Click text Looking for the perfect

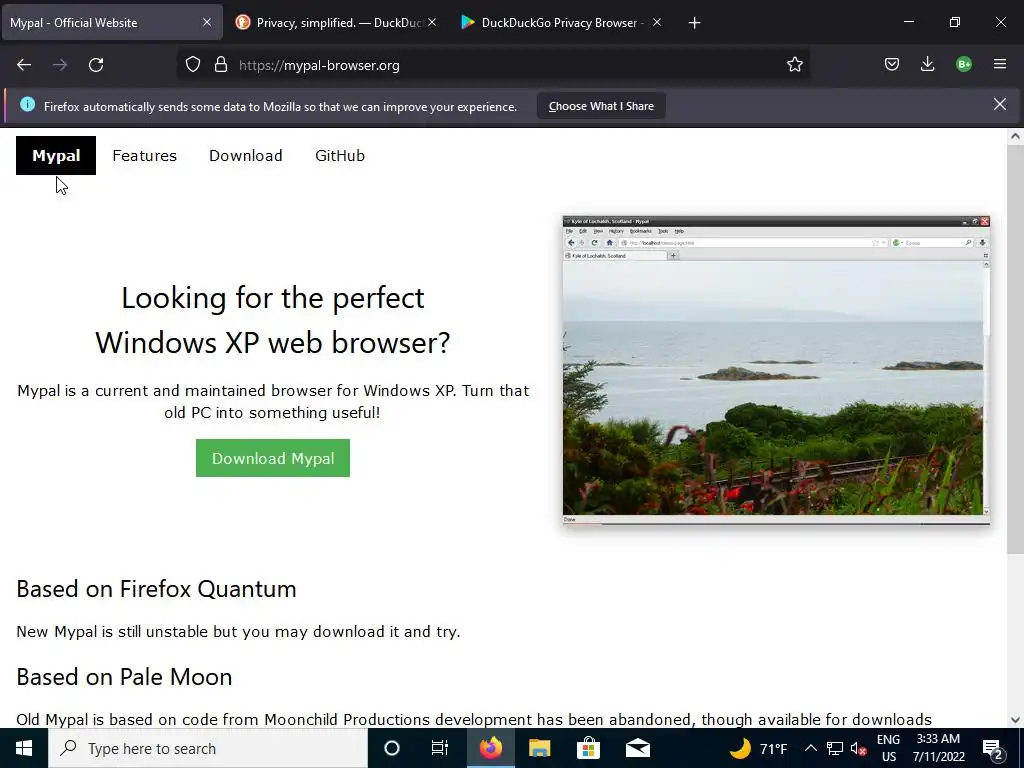[x=273, y=298]
